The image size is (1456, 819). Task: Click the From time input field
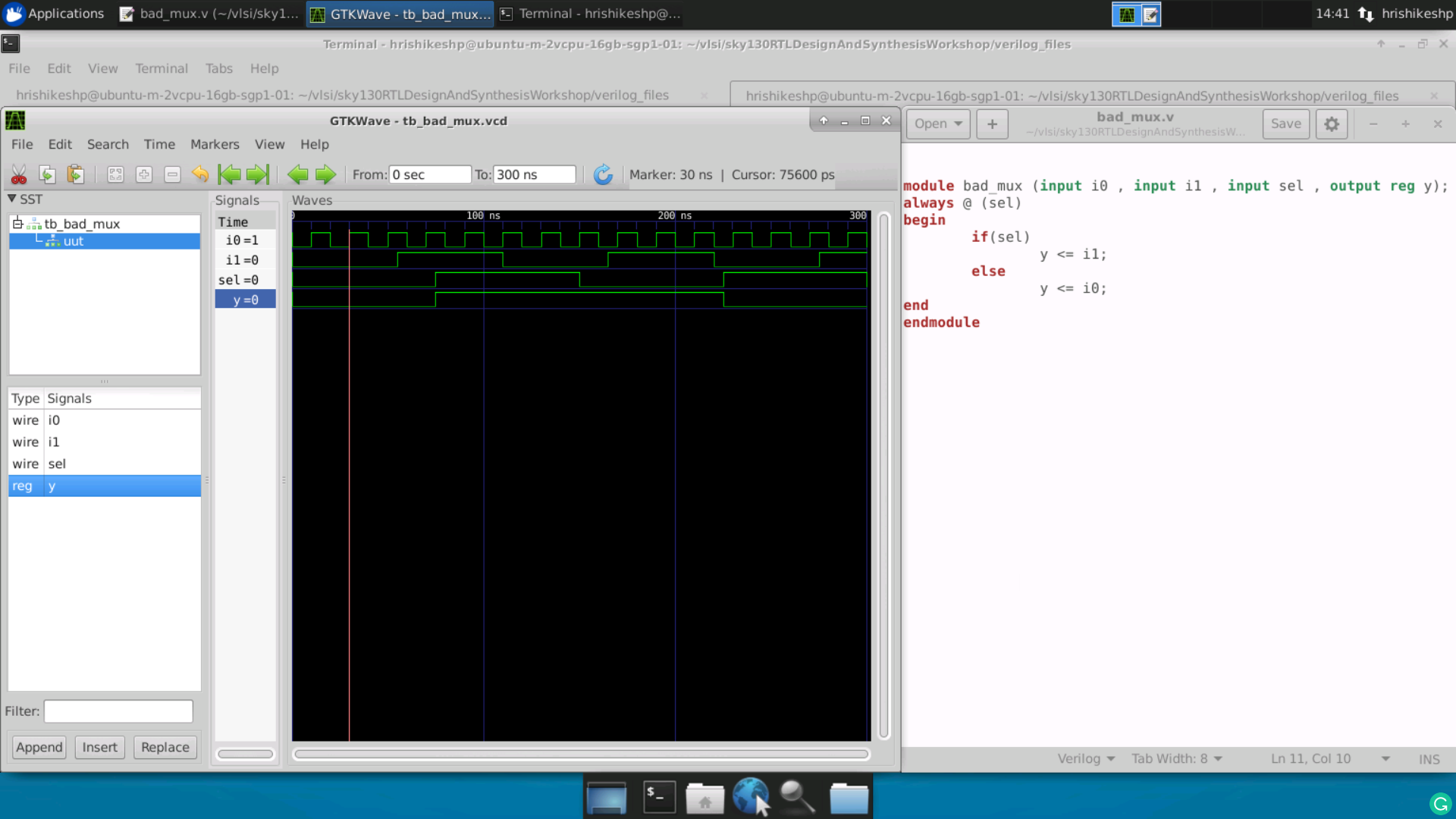430,175
